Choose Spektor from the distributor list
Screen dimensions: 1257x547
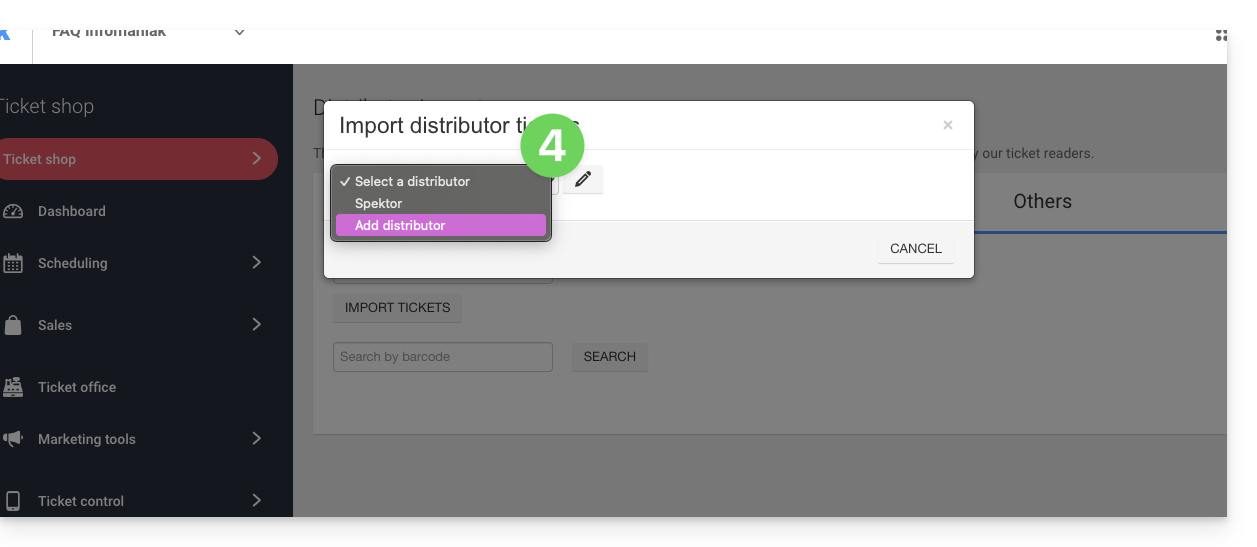coord(379,203)
